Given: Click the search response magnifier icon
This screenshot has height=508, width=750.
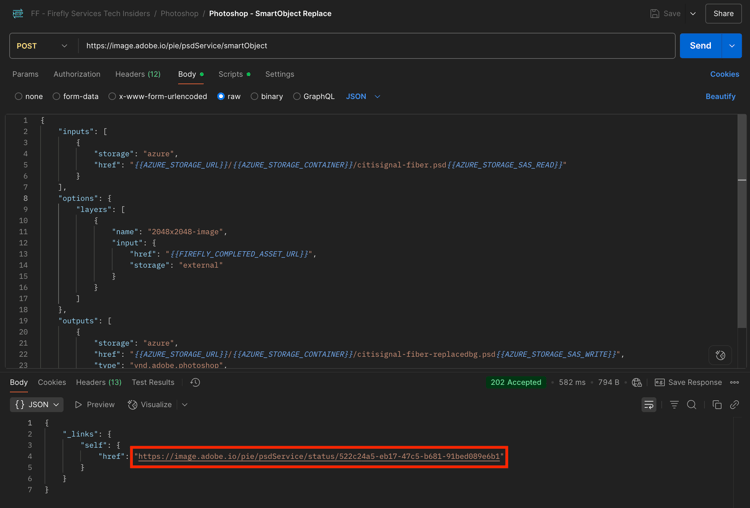Looking at the screenshot, I should pyautogui.click(x=692, y=405).
